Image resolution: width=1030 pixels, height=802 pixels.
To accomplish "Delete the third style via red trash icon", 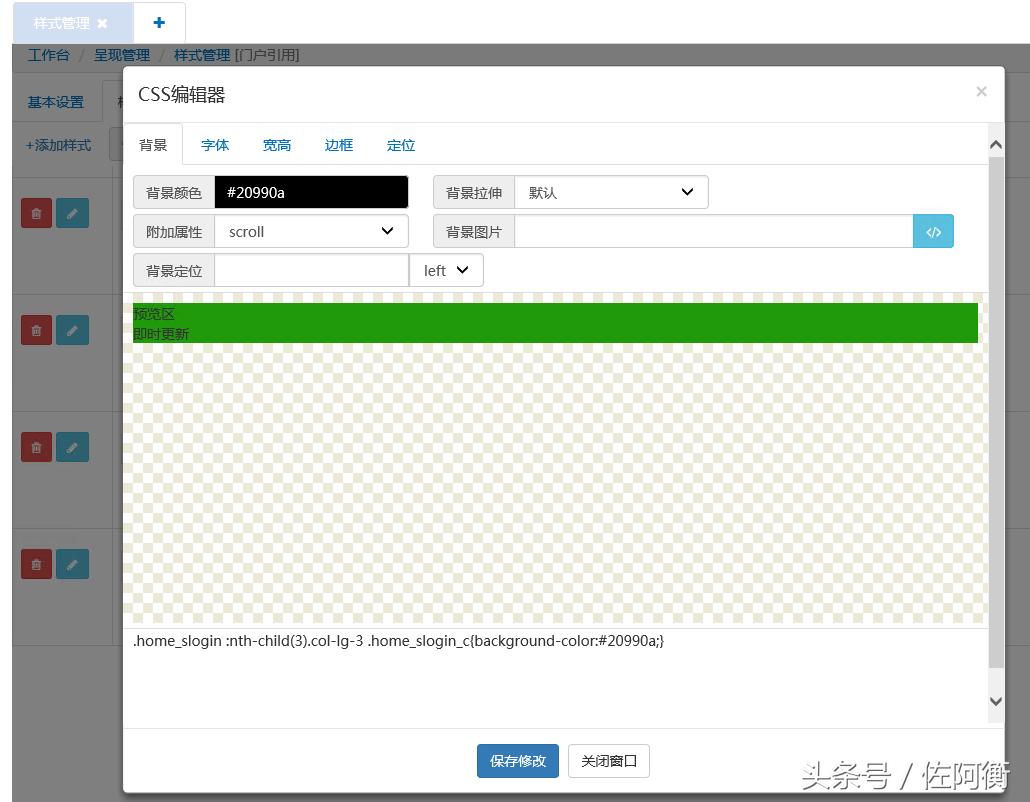I will click(x=36, y=447).
